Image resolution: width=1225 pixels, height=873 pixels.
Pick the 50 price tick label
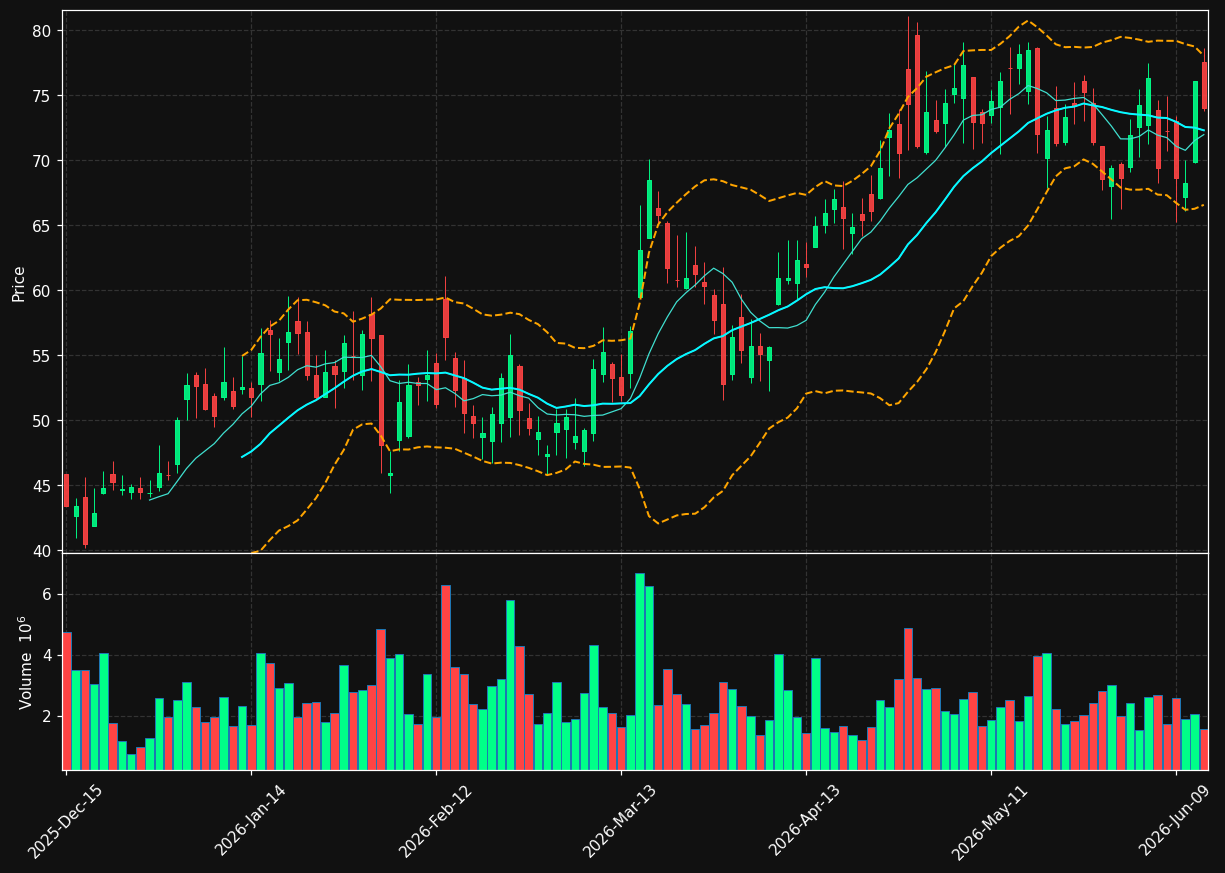pyautogui.click(x=42, y=421)
